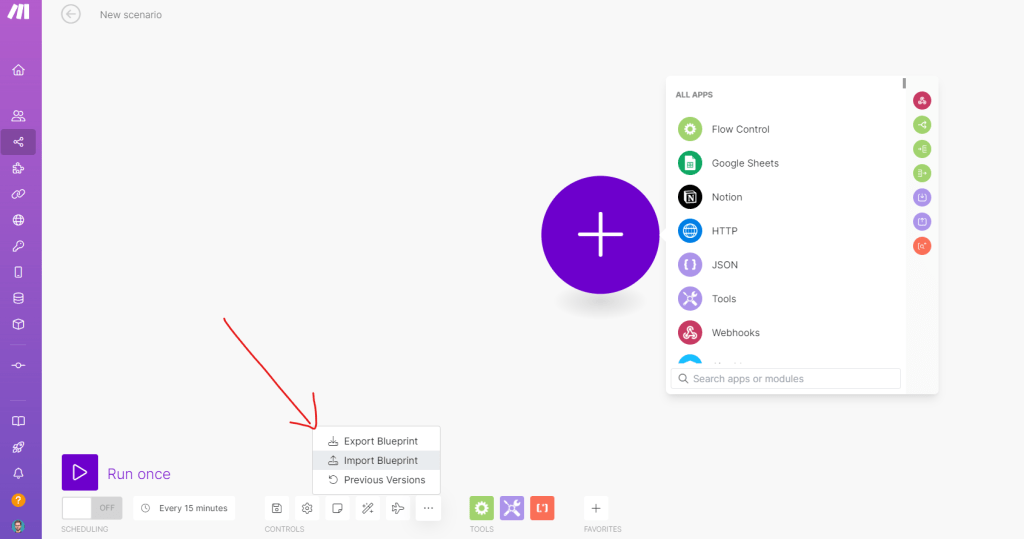The height and width of the screenshot is (539, 1024).
Task: Click the save scenario disk icon
Action: [x=277, y=508]
